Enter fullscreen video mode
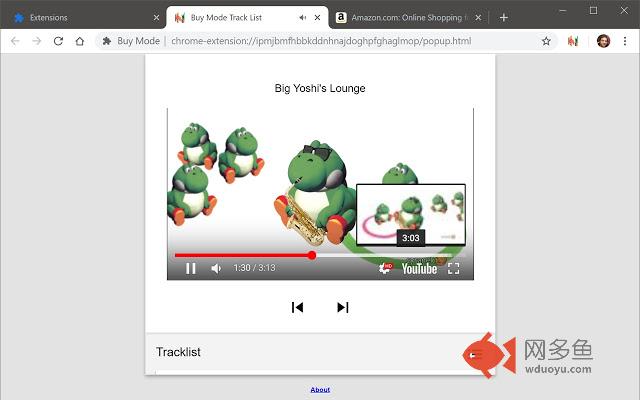The image size is (640, 400). point(453,268)
